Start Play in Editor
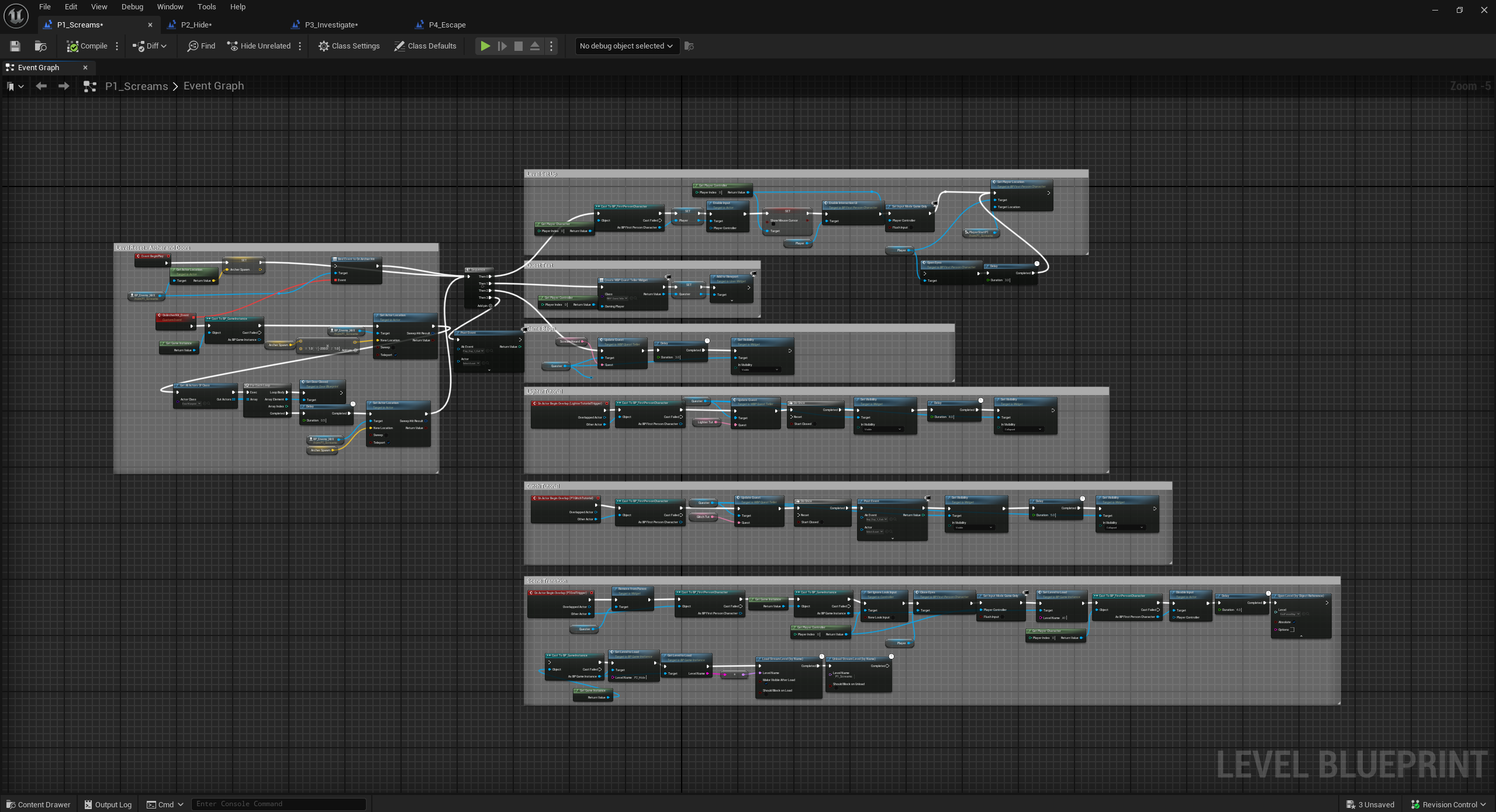 tap(485, 46)
